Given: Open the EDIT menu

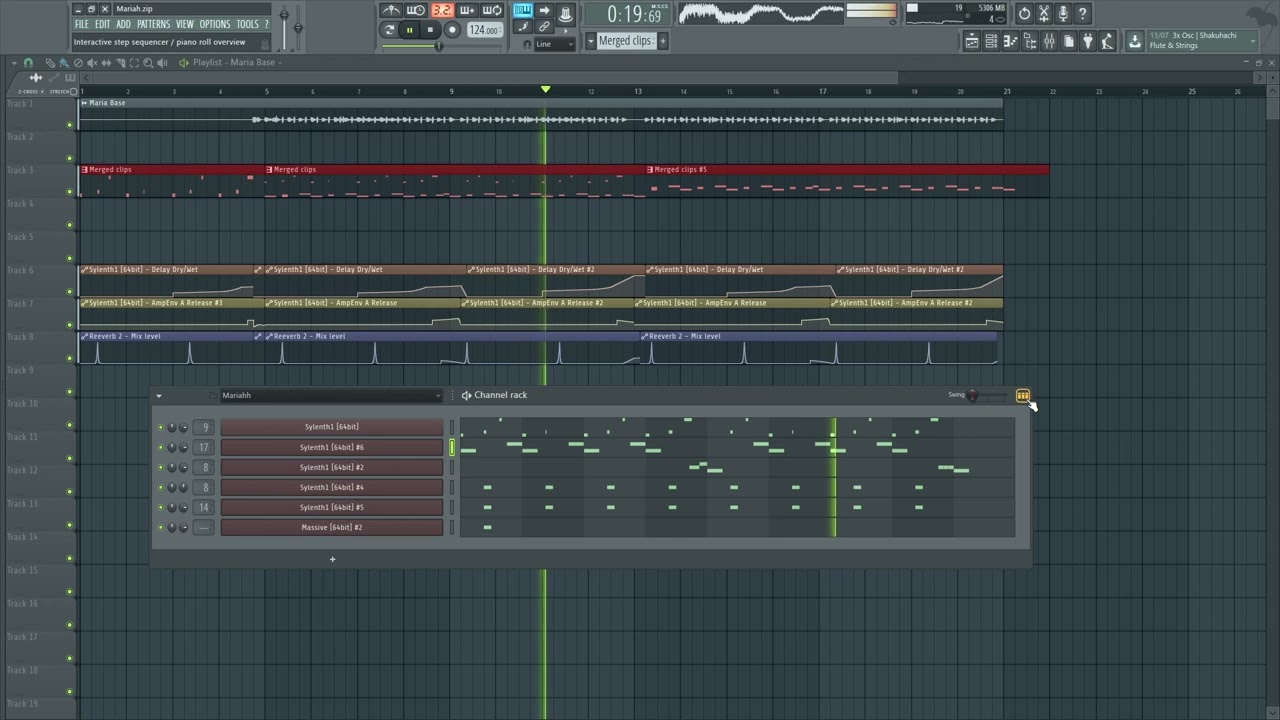Looking at the screenshot, I should point(103,24).
